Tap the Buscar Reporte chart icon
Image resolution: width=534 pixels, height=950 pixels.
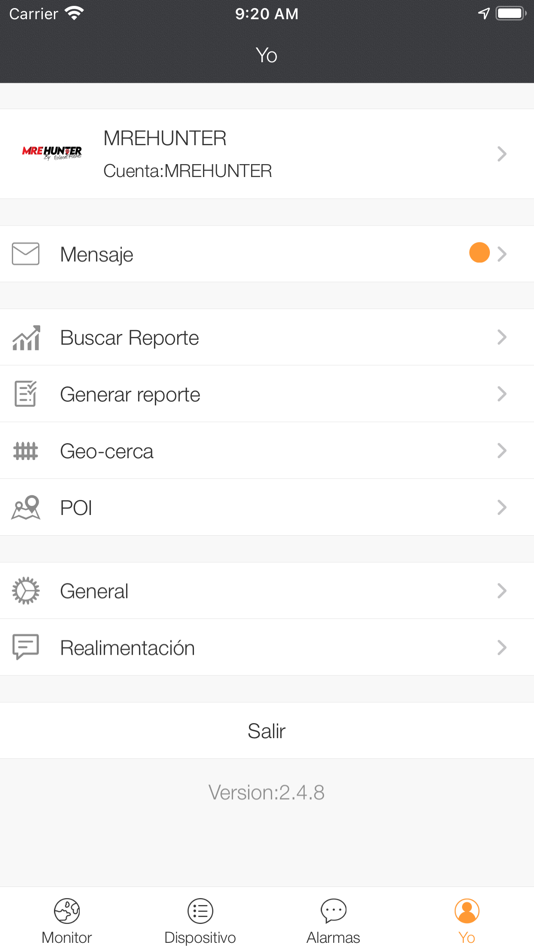click(26, 337)
